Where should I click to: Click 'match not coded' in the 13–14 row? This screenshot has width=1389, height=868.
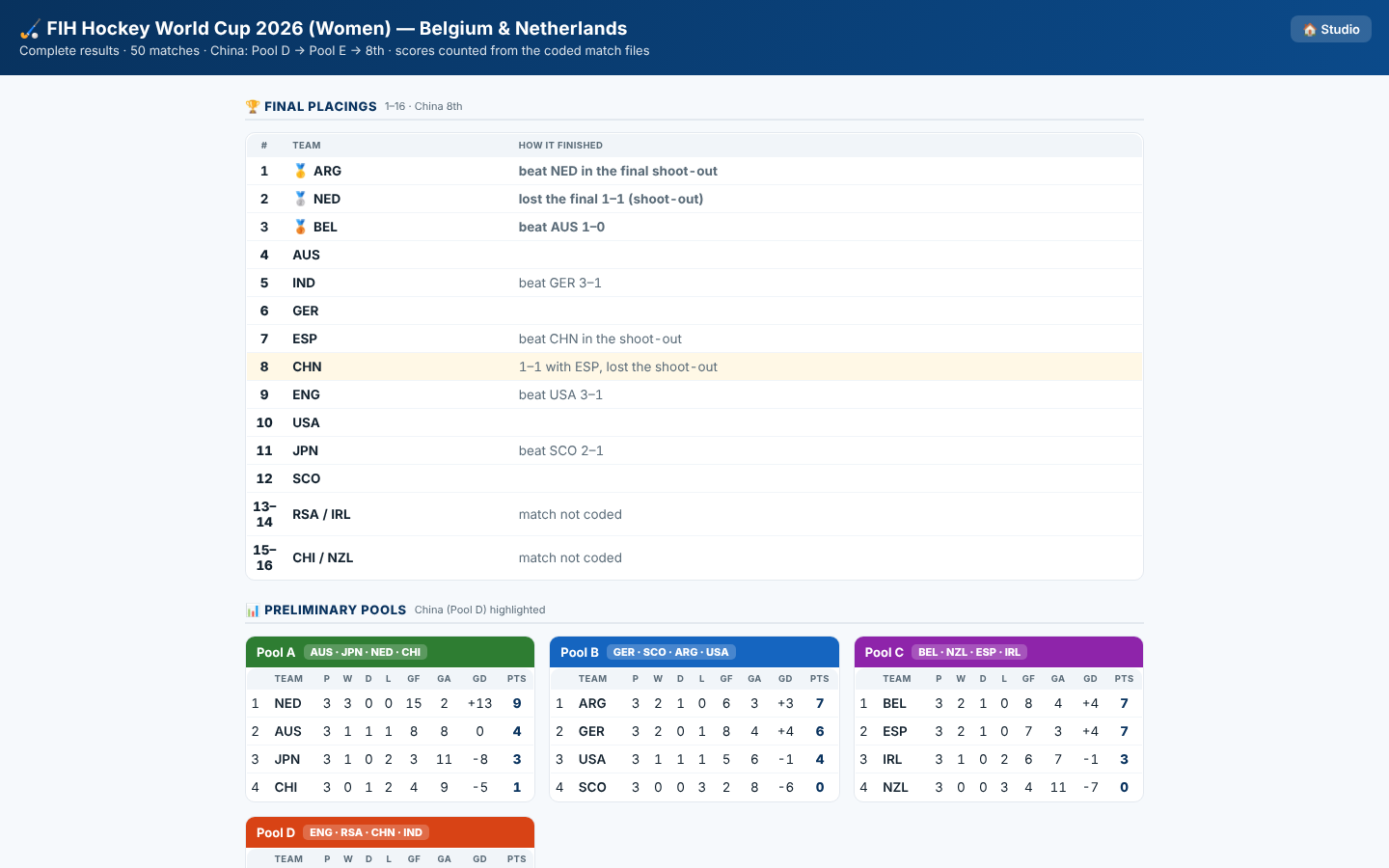570,514
